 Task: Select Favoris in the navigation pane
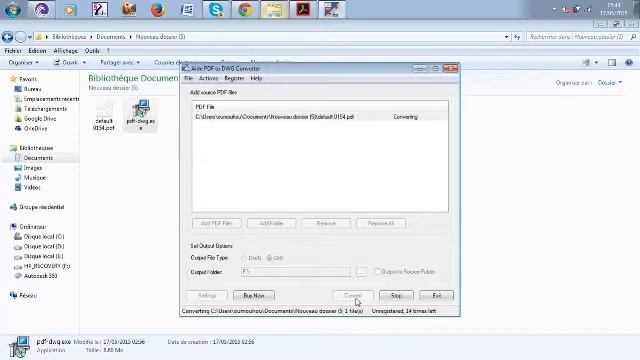(28, 79)
